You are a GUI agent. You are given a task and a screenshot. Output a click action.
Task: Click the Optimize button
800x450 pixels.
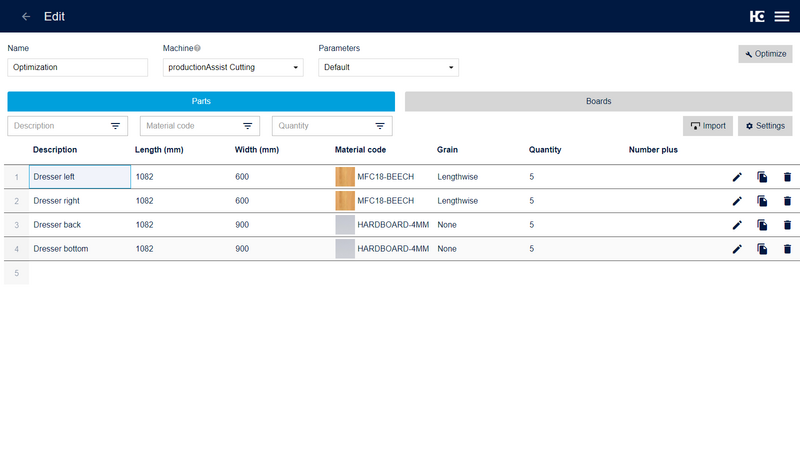765,54
